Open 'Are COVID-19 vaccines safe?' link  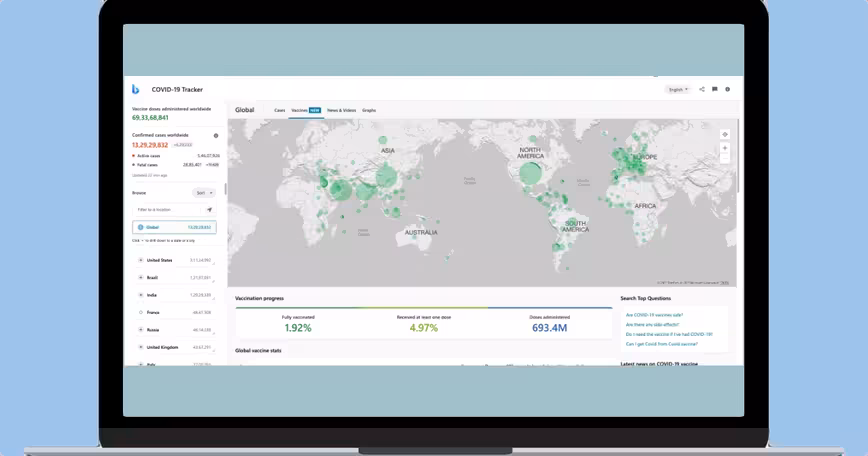click(x=655, y=315)
